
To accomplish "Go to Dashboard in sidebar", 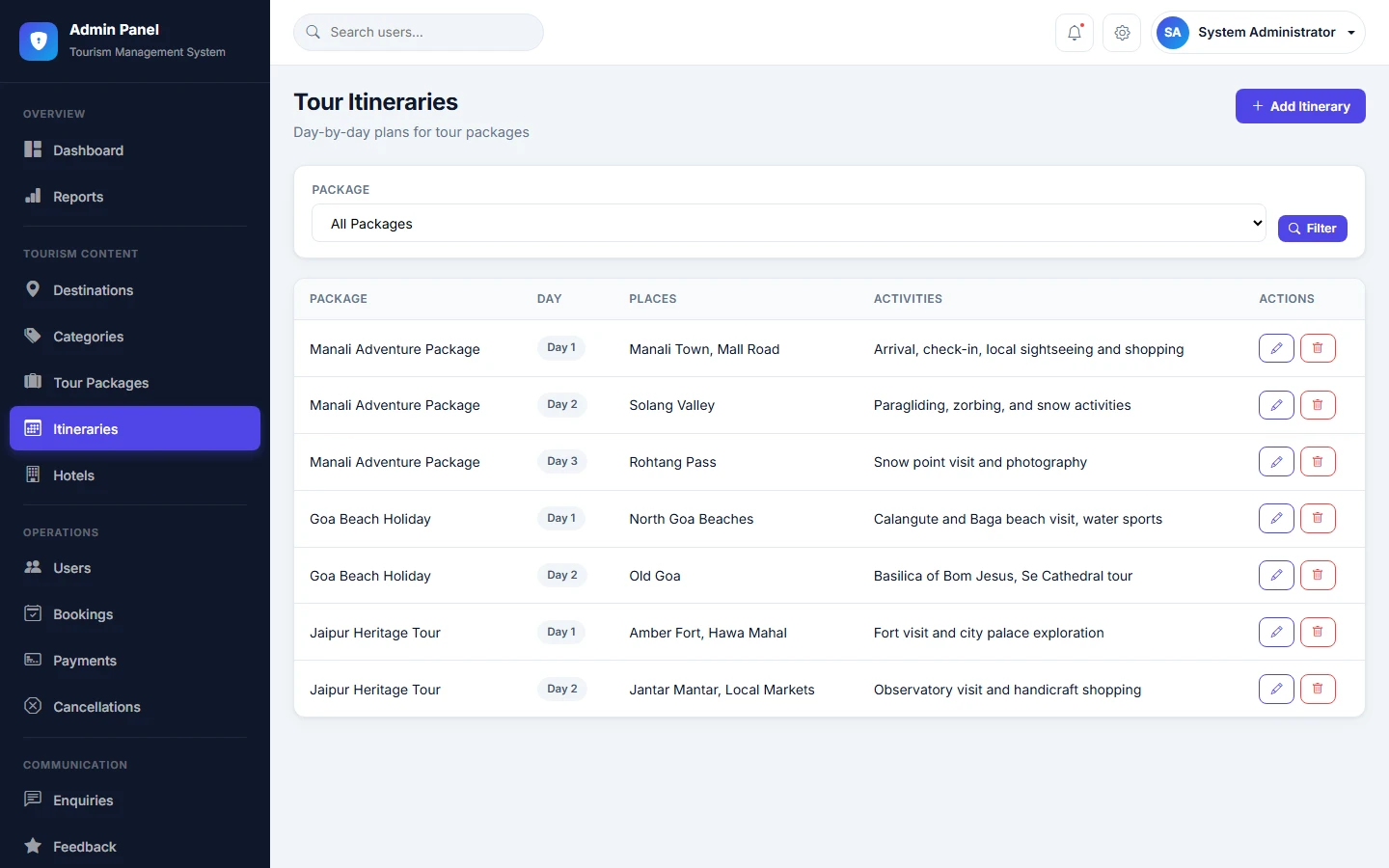I will (135, 150).
